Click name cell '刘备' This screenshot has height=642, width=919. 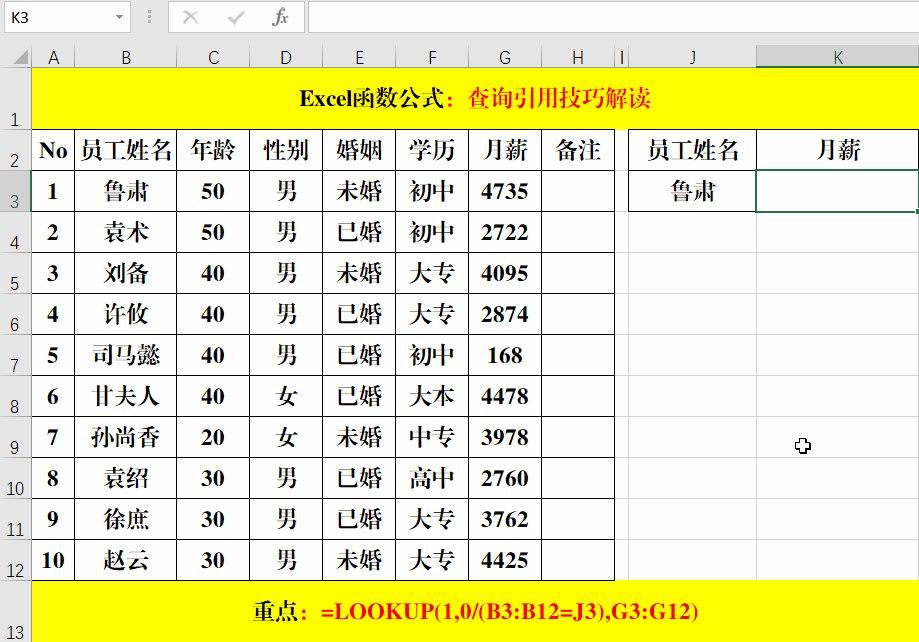[x=125, y=273]
